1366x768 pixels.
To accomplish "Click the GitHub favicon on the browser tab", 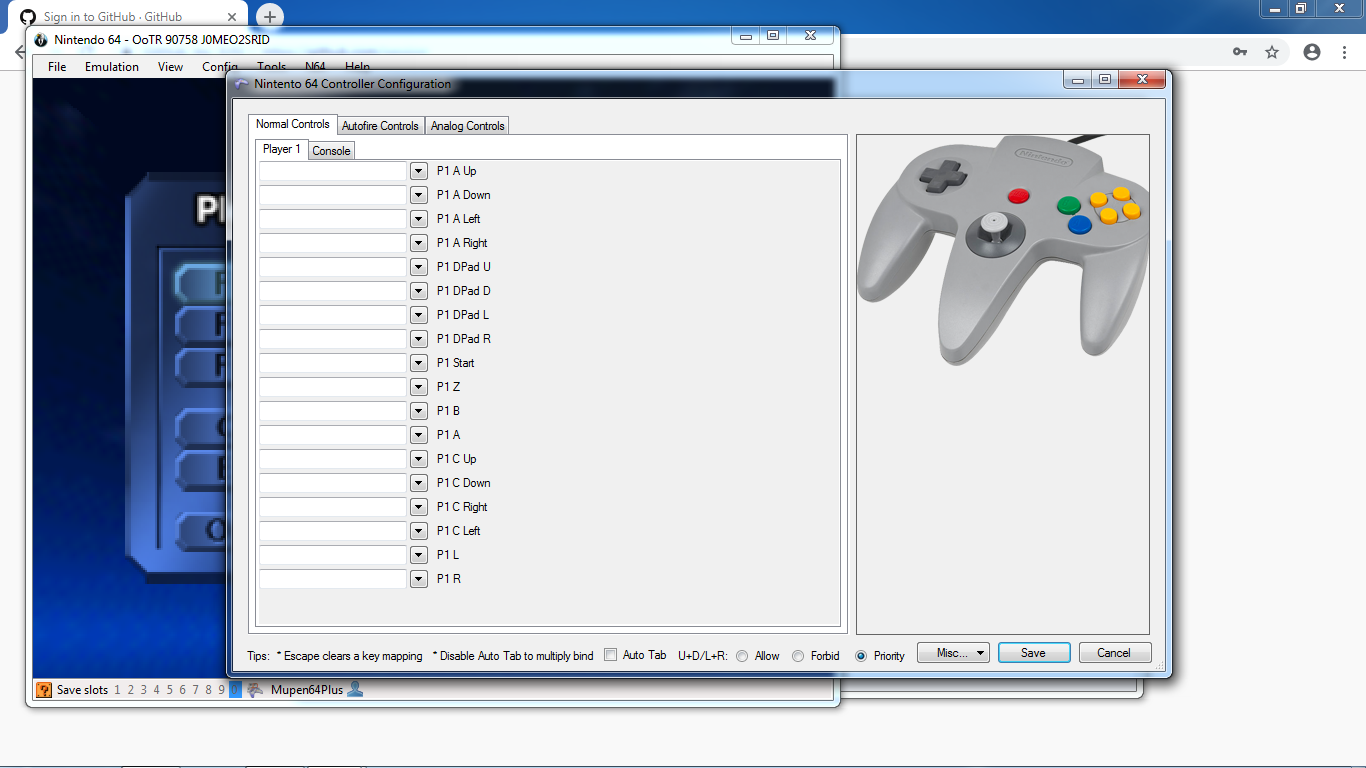I will [x=28, y=17].
